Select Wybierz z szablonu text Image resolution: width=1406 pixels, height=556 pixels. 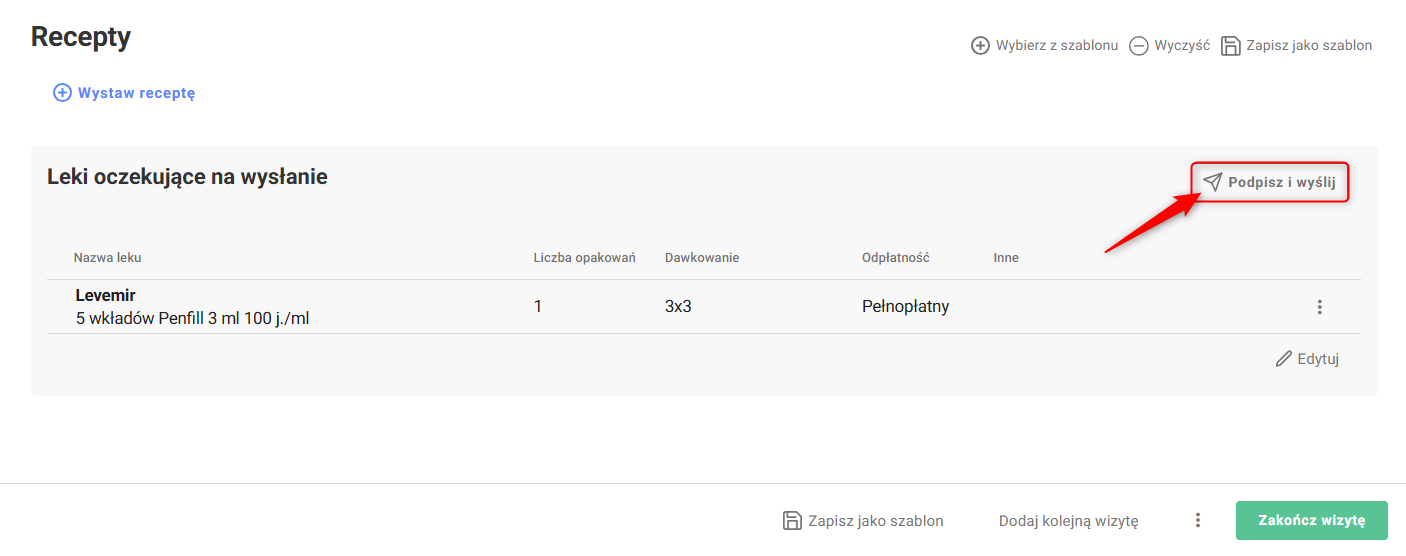[x=1057, y=46]
